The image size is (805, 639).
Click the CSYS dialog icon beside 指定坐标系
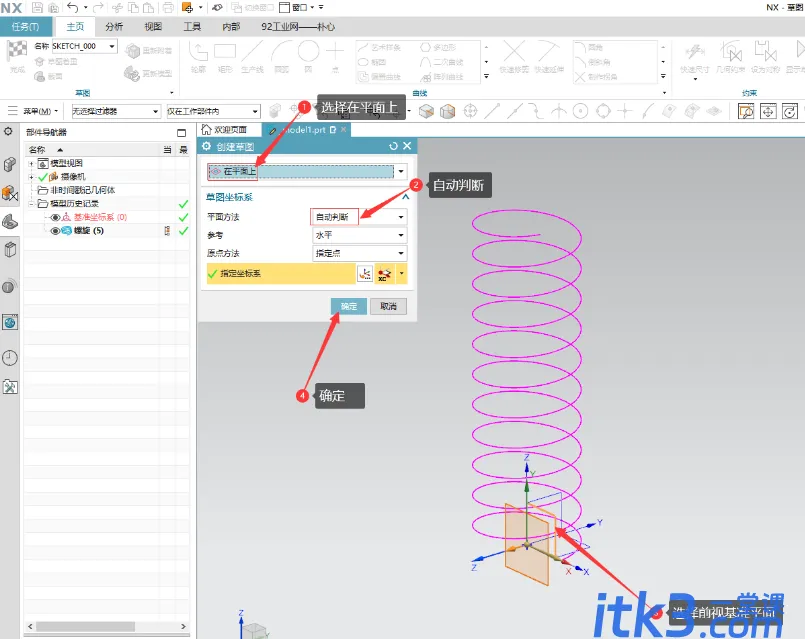coord(365,274)
